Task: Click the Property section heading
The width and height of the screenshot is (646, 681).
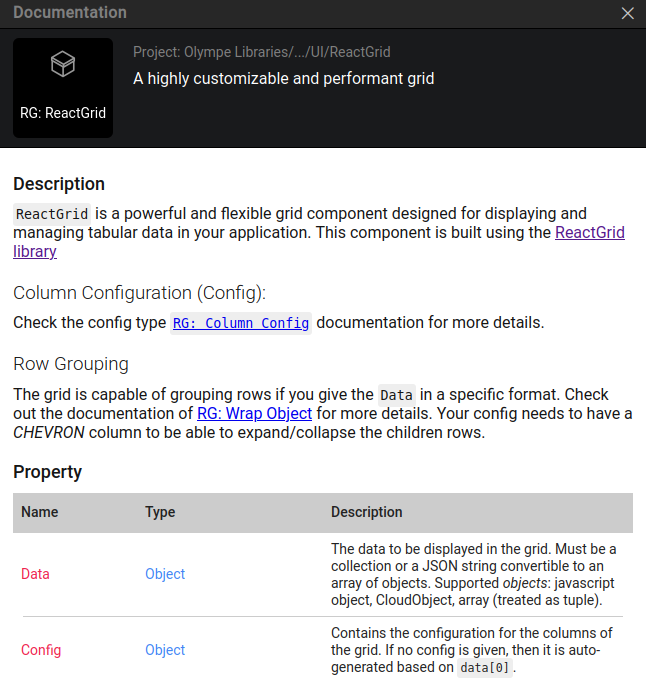Action: [47, 472]
